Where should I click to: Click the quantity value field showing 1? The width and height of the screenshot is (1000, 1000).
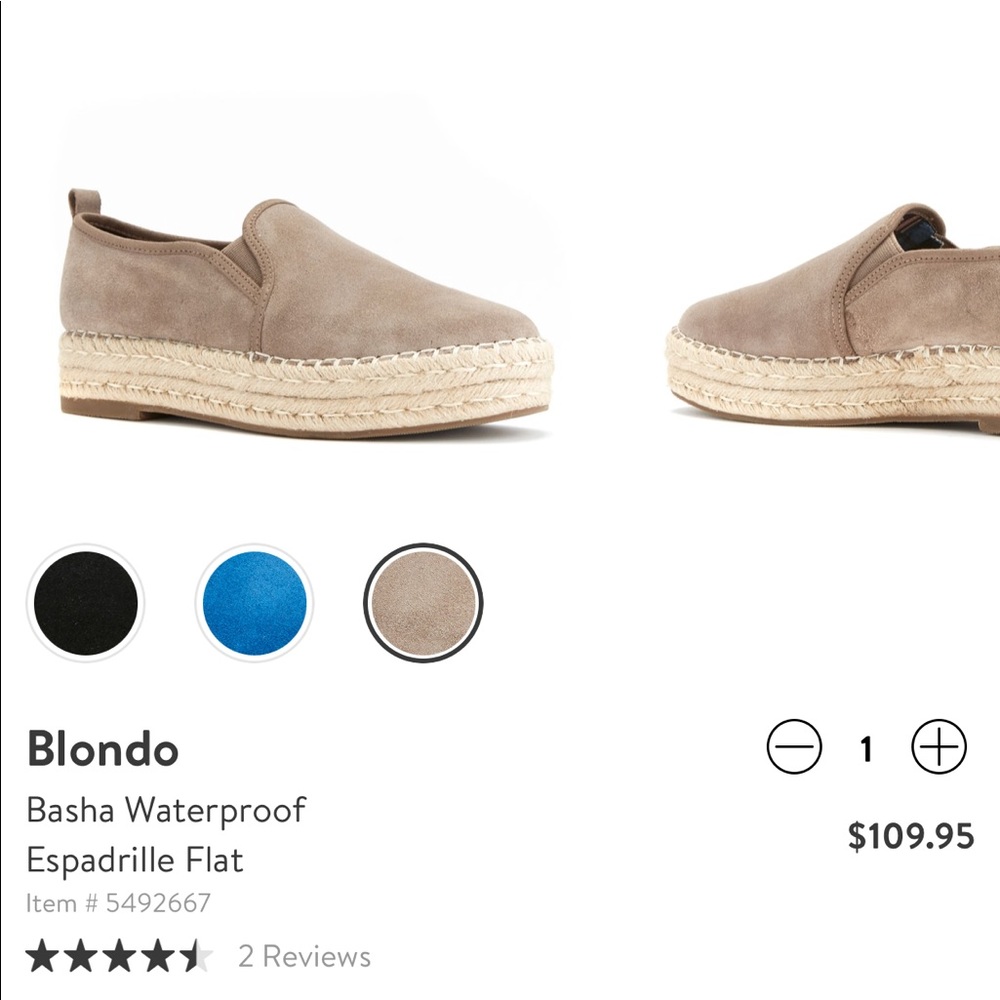pos(866,745)
